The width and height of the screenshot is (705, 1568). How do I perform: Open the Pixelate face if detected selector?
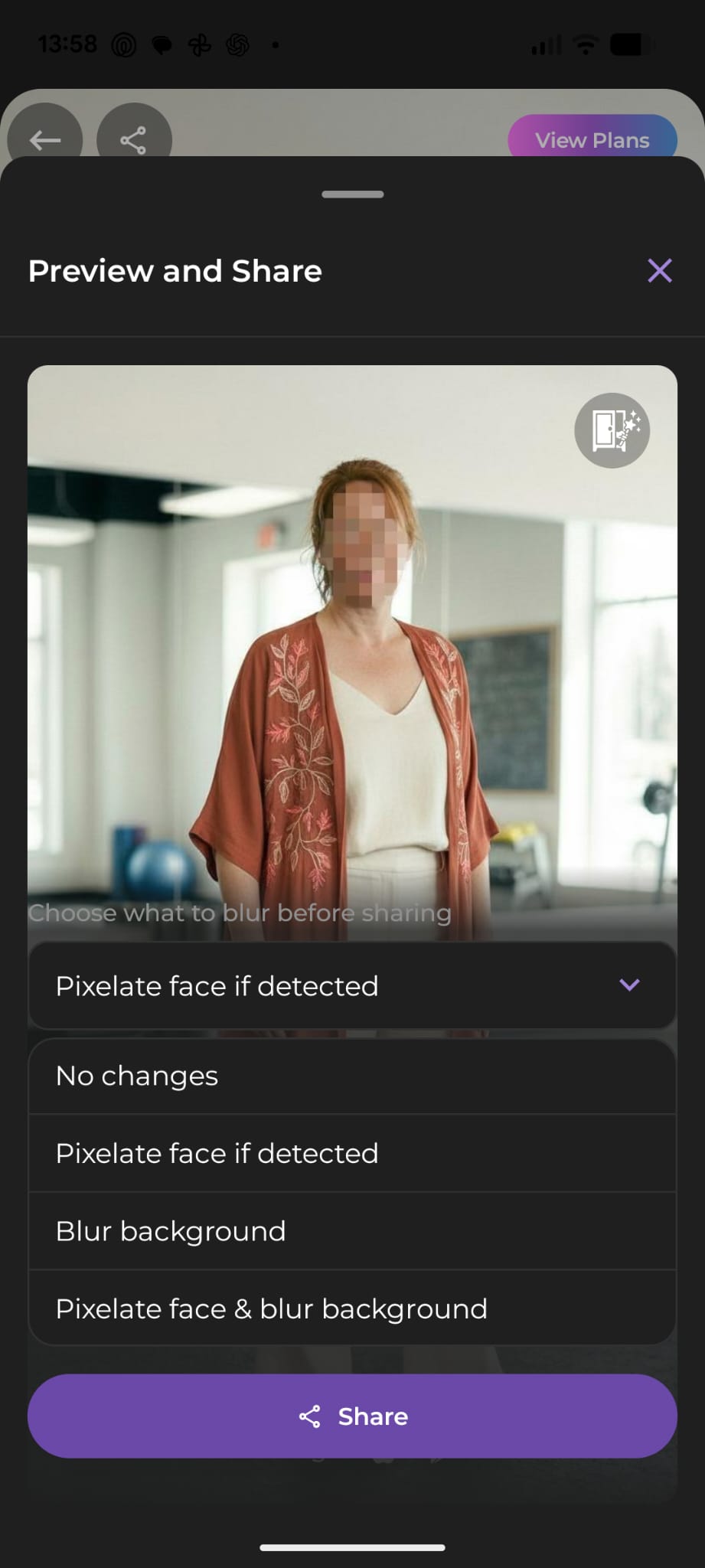point(352,985)
